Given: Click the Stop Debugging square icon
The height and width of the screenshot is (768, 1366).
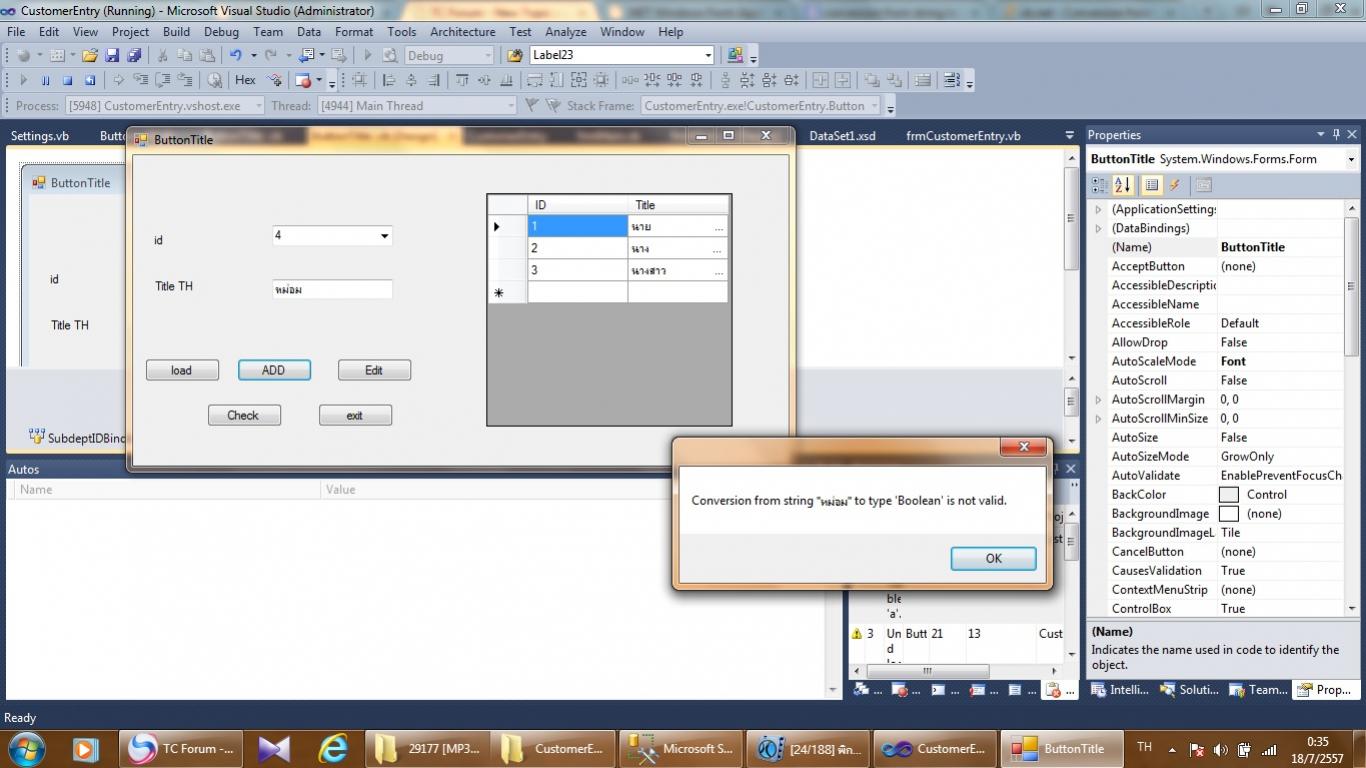Looking at the screenshot, I should pos(67,81).
